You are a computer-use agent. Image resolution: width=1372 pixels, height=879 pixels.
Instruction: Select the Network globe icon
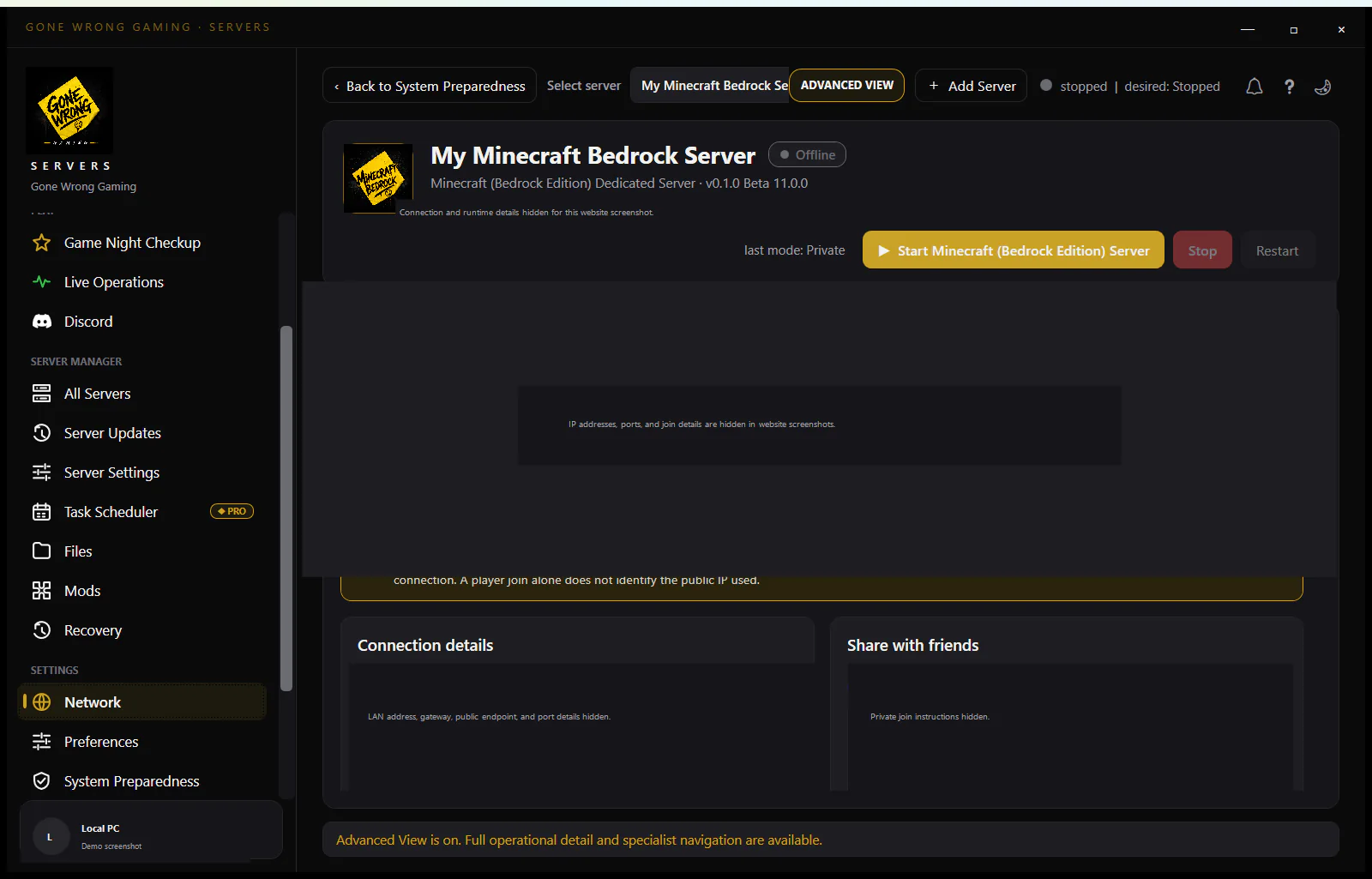click(41, 702)
